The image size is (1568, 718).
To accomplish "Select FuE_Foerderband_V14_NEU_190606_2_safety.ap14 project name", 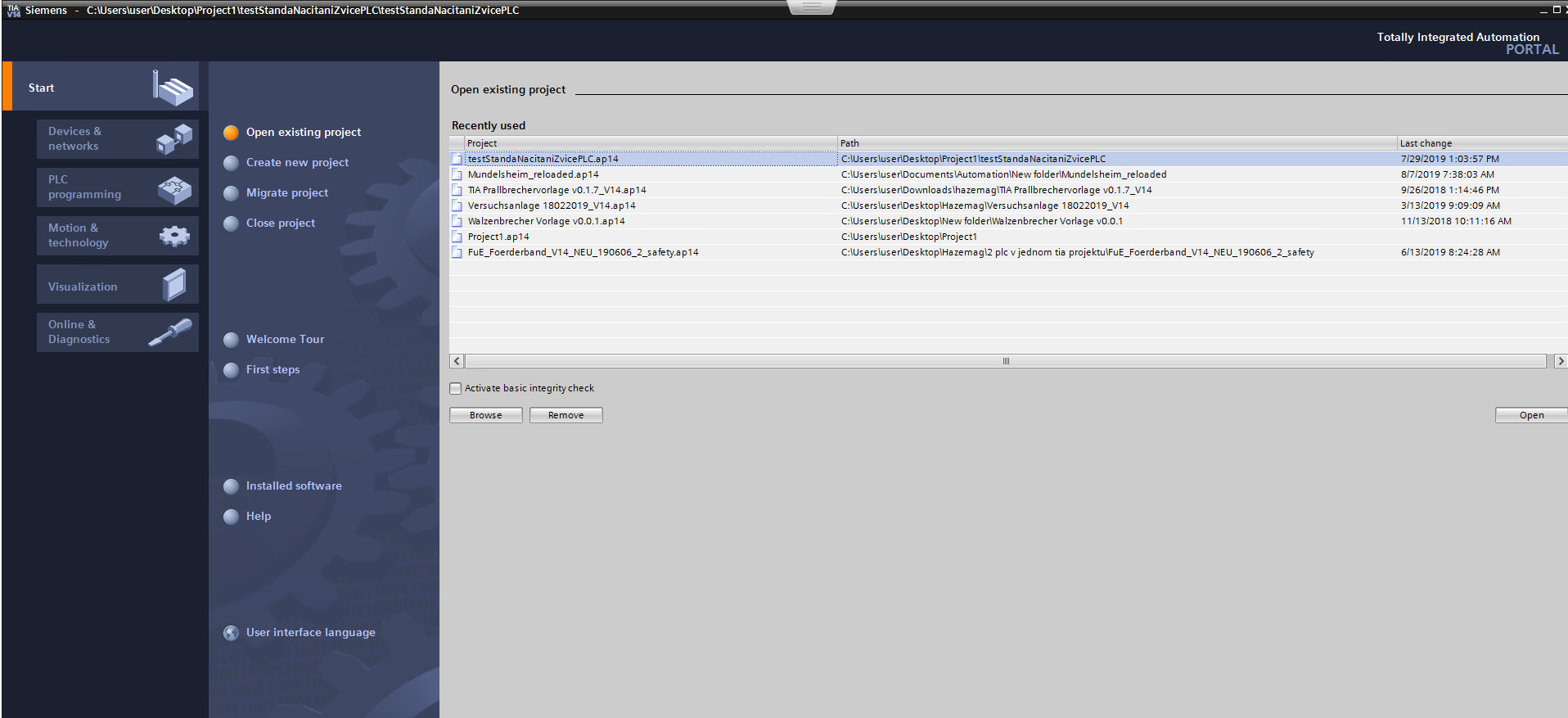I will pyautogui.click(x=583, y=252).
